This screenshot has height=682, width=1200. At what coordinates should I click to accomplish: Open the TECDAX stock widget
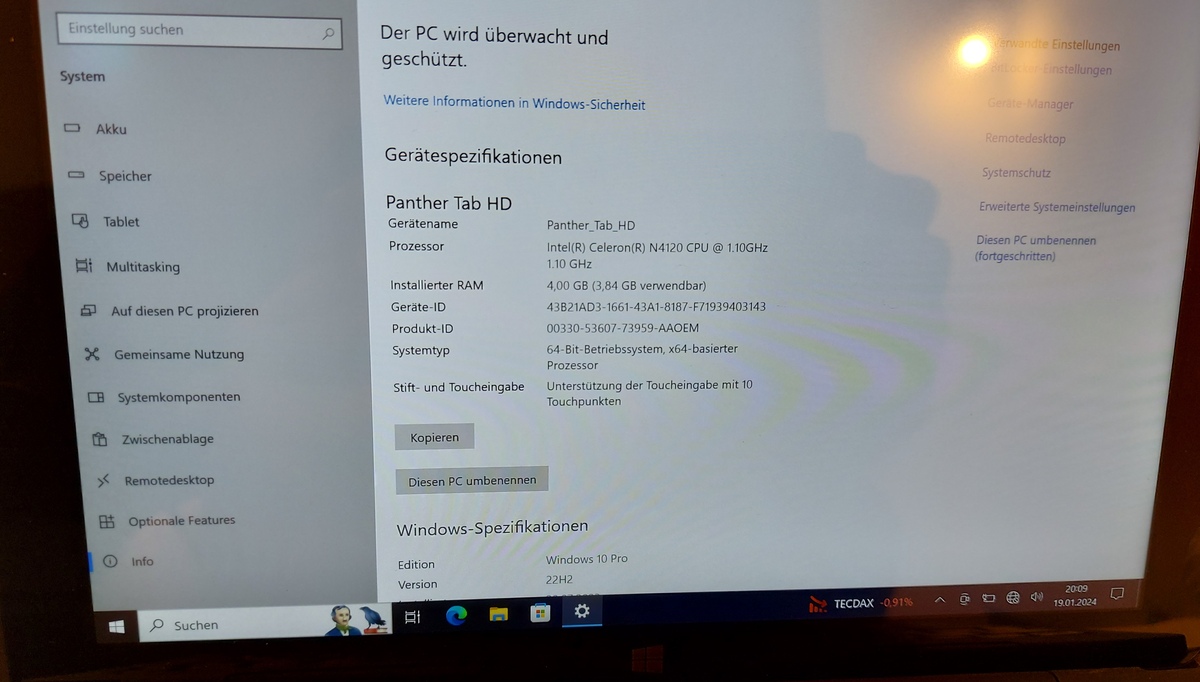pyautogui.click(x=860, y=603)
